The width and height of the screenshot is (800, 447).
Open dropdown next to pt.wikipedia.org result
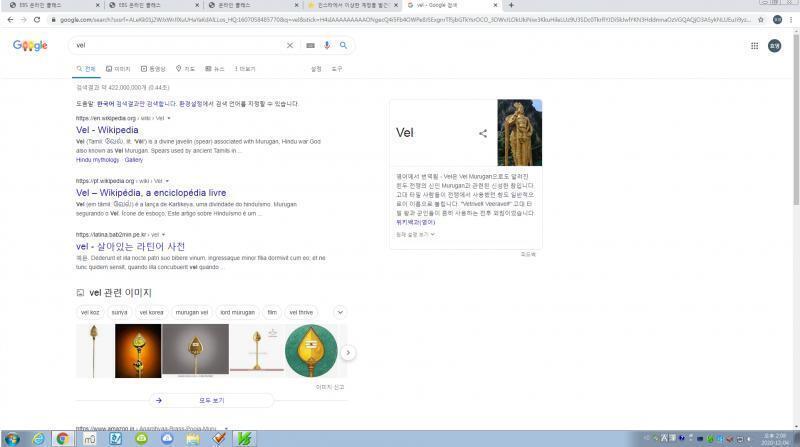(x=167, y=181)
